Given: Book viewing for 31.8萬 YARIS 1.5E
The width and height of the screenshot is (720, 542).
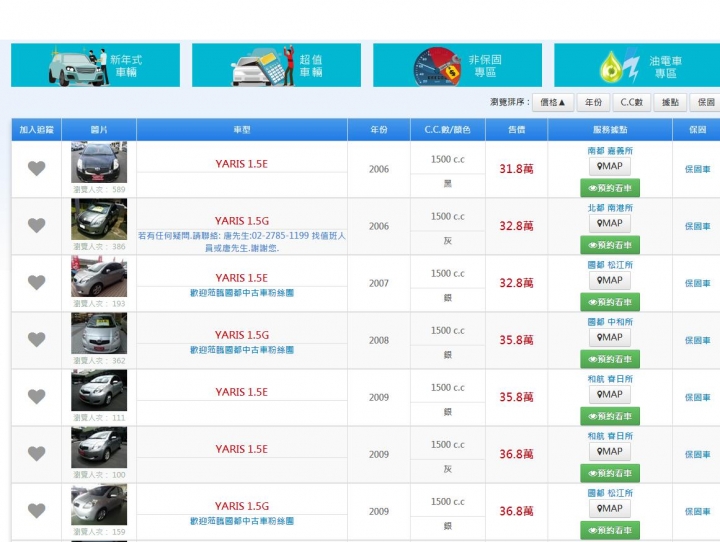Looking at the screenshot, I should (610, 188).
